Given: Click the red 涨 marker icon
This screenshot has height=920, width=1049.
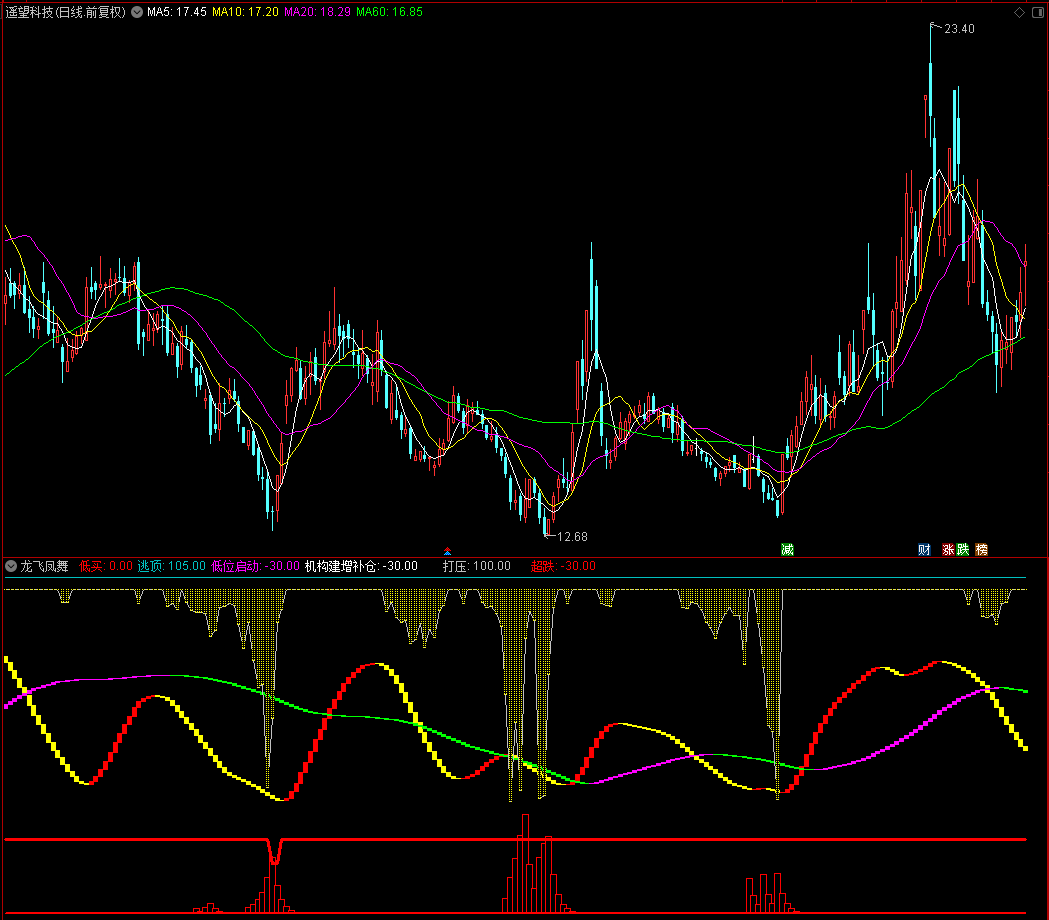Looking at the screenshot, I should point(948,549).
